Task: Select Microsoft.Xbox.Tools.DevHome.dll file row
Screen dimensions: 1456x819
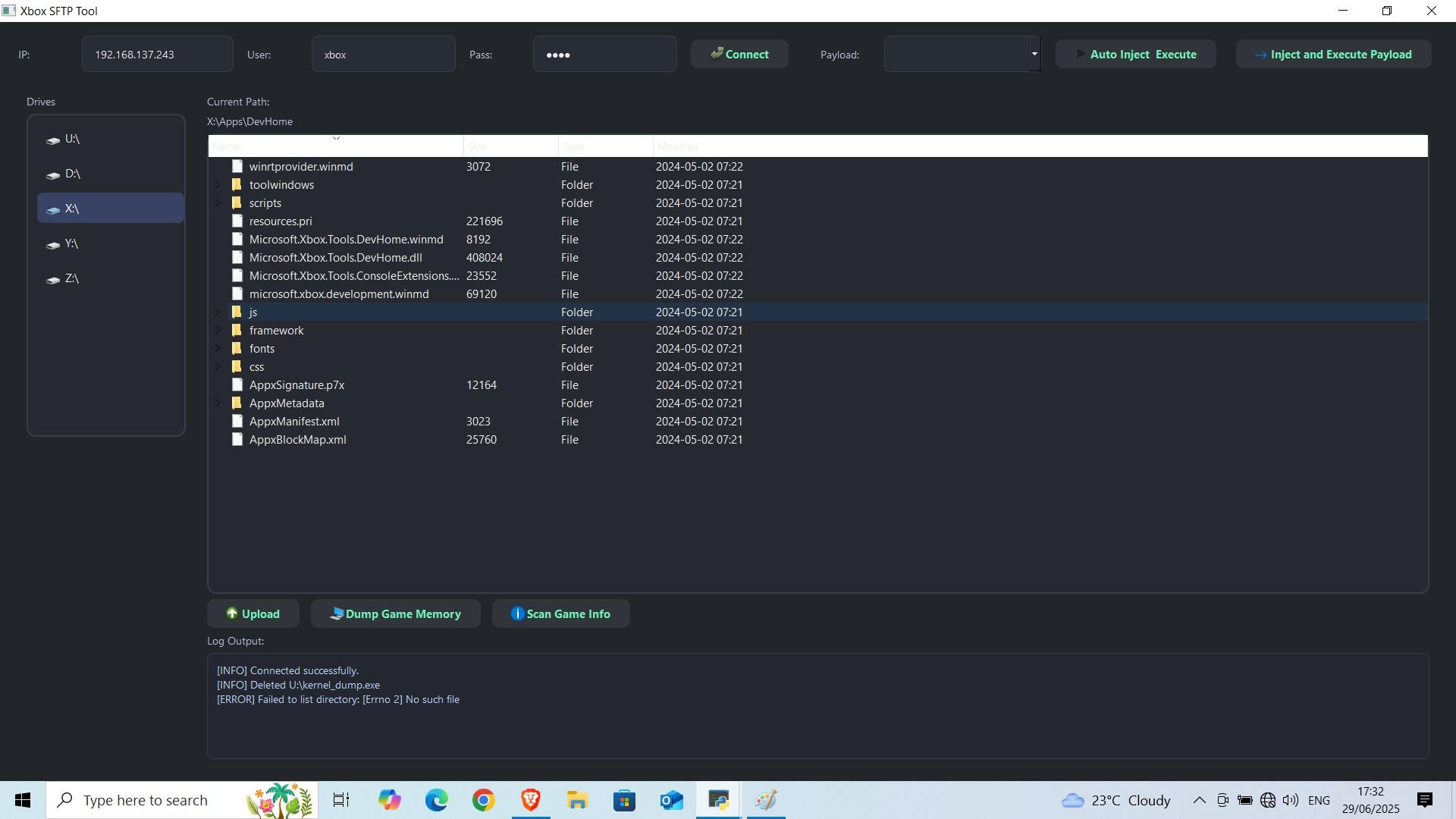Action: (335, 258)
